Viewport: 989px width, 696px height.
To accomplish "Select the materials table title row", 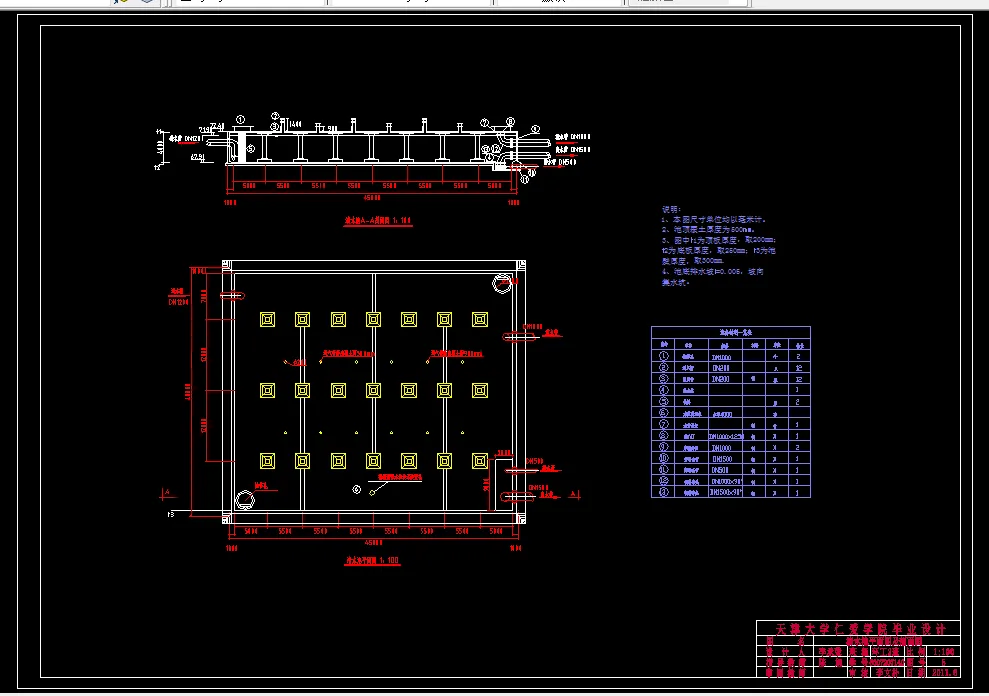I will (730, 332).
